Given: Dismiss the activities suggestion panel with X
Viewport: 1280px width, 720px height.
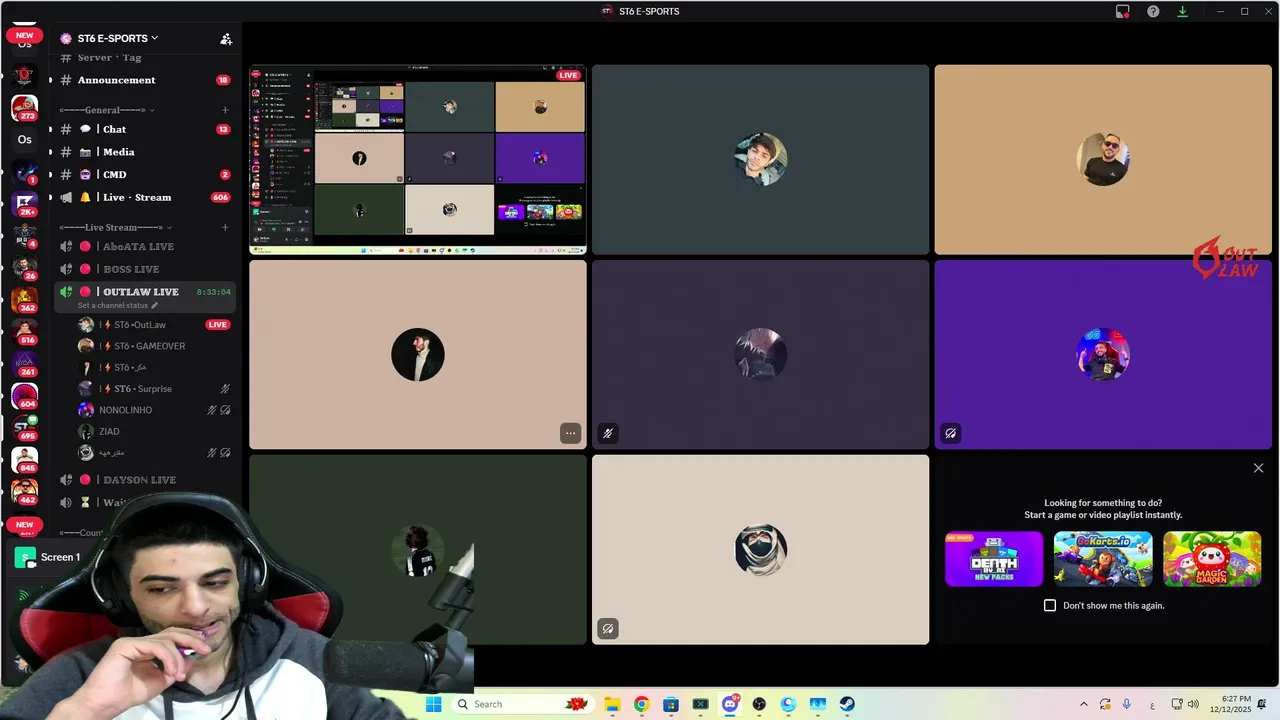Looking at the screenshot, I should (1258, 468).
